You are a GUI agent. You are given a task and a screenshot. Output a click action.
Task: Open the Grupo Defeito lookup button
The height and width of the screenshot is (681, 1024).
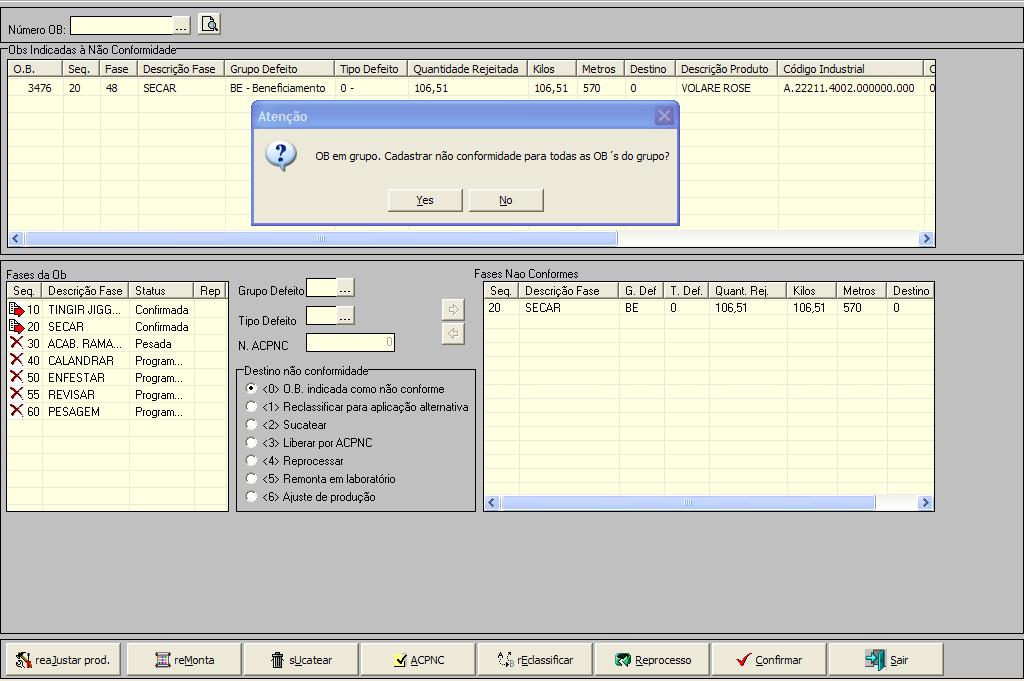coord(345,289)
